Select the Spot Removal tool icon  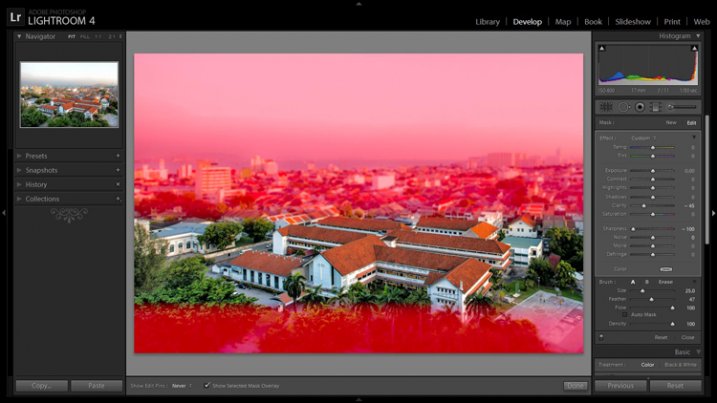(622, 106)
